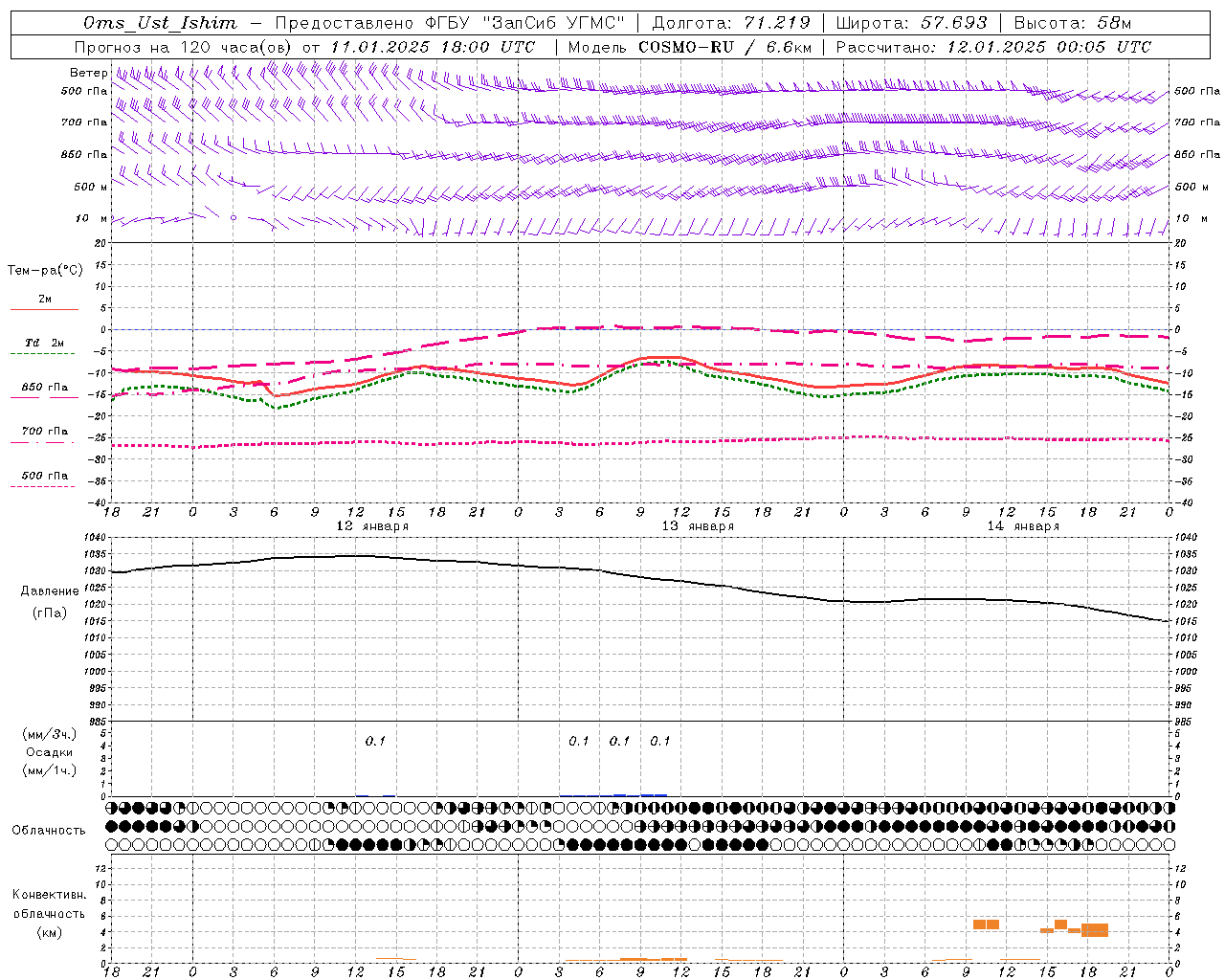Click the Тем-ра(°C) axis title

point(45,270)
